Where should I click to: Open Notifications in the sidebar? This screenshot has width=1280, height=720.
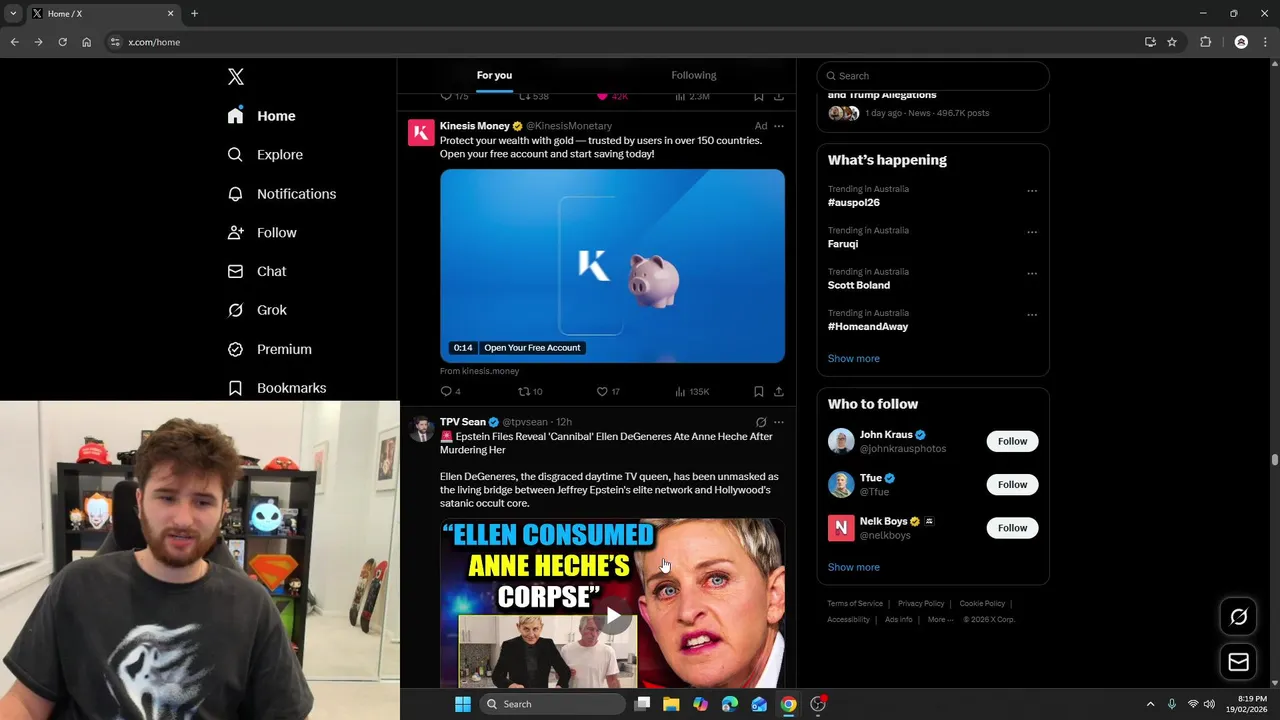(x=281, y=194)
